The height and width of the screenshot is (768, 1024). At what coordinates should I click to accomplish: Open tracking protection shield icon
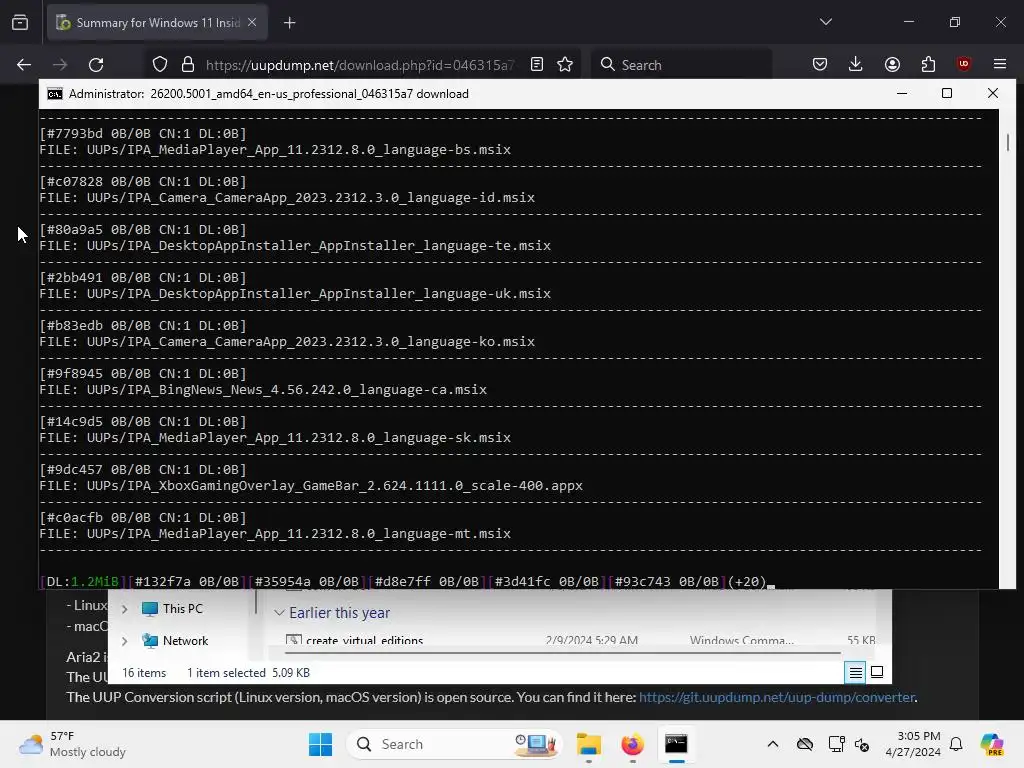coord(160,65)
